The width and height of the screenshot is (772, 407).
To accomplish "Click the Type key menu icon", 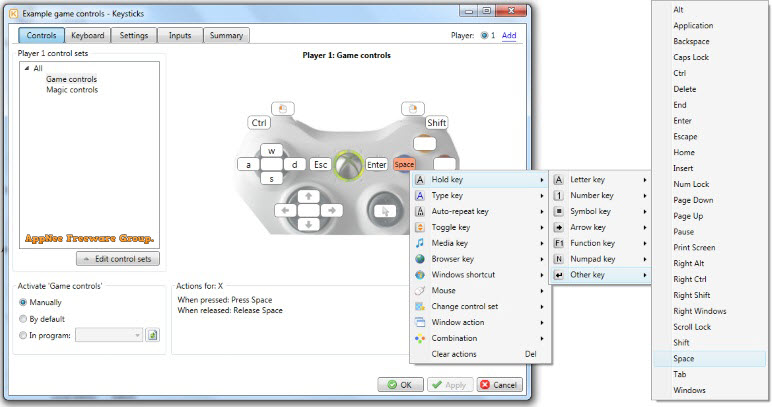I will point(420,195).
